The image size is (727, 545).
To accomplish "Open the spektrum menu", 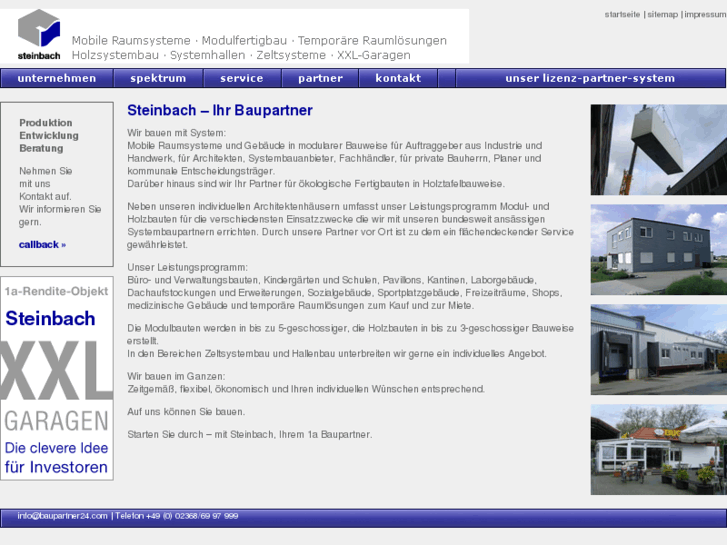I will point(158,78).
